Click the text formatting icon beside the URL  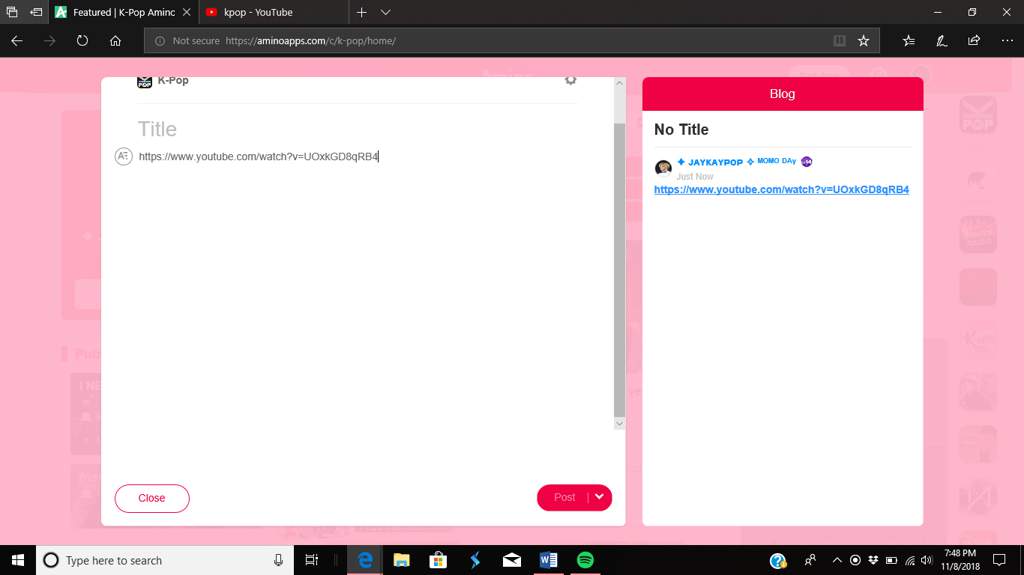pos(123,156)
